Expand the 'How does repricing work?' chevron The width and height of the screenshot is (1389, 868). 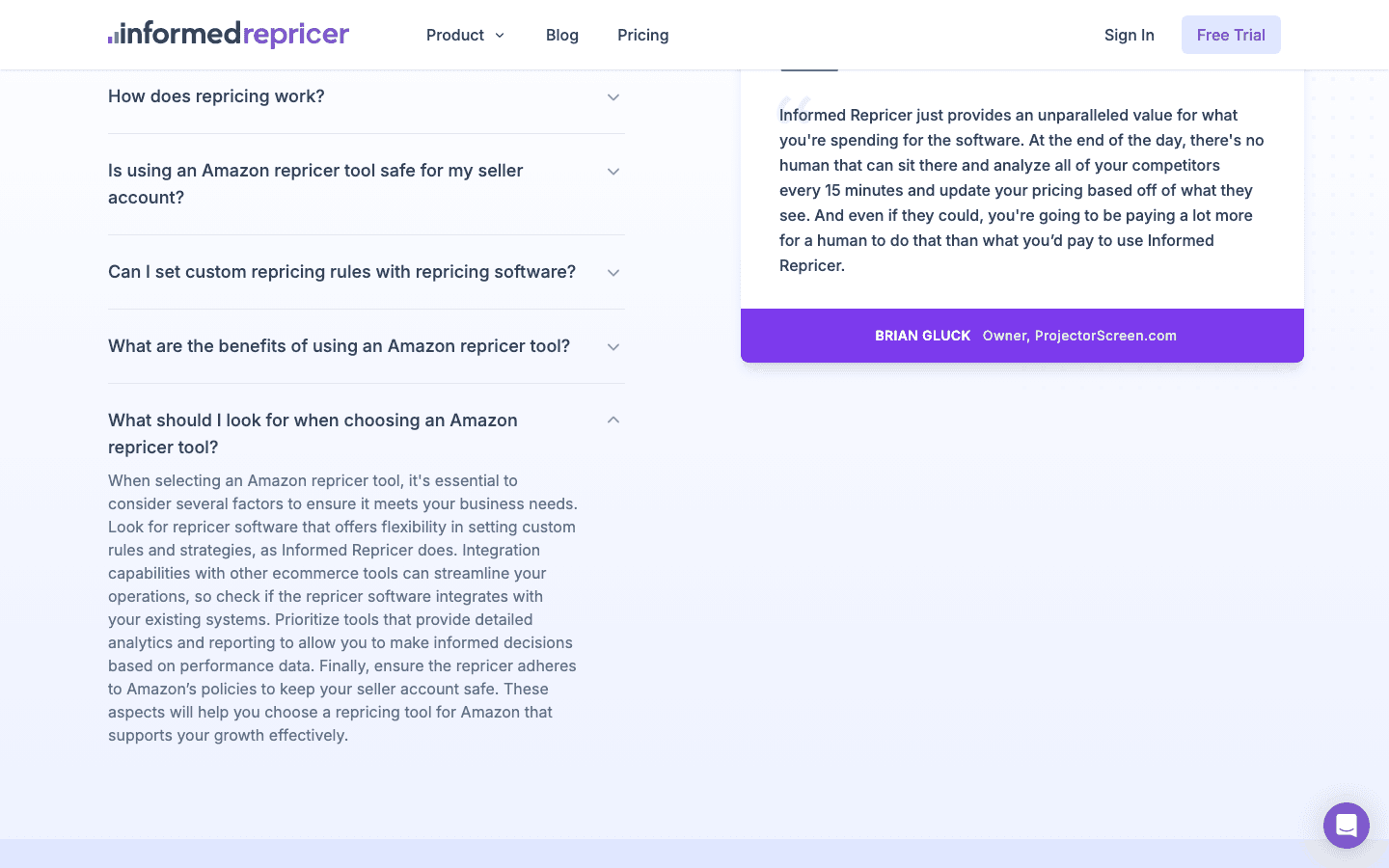click(613, 97)
